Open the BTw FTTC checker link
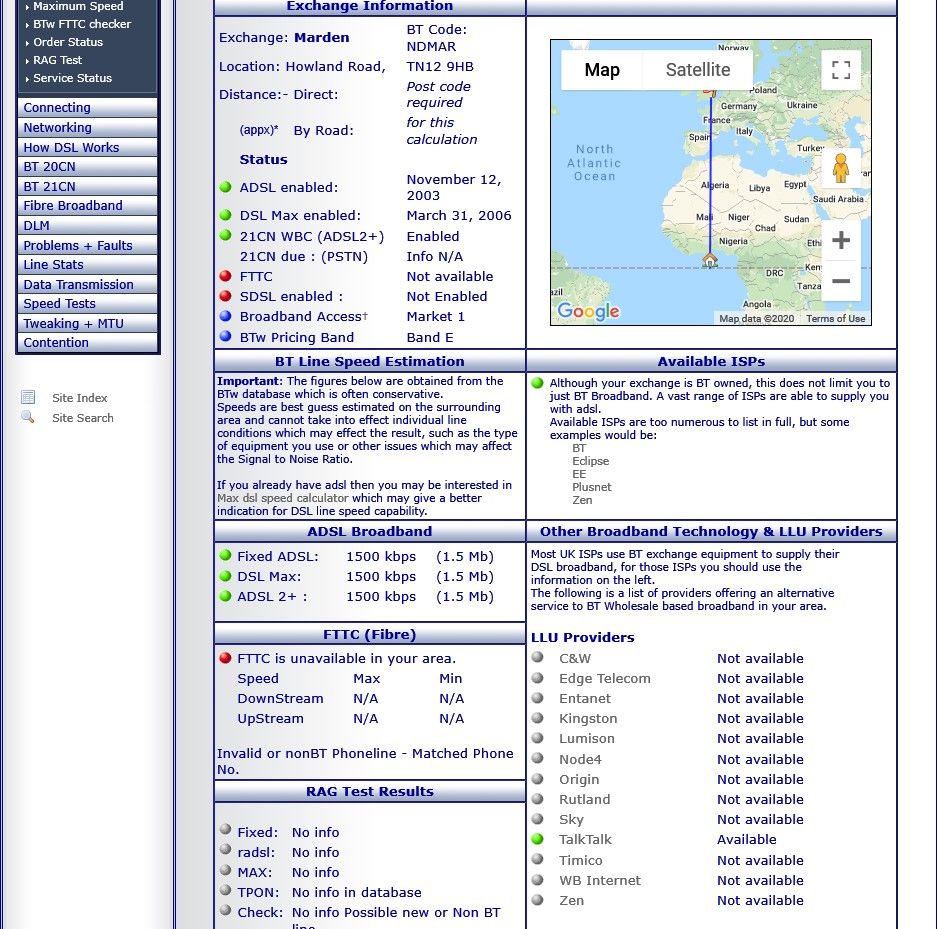937x929 pixels. point(82,24)
